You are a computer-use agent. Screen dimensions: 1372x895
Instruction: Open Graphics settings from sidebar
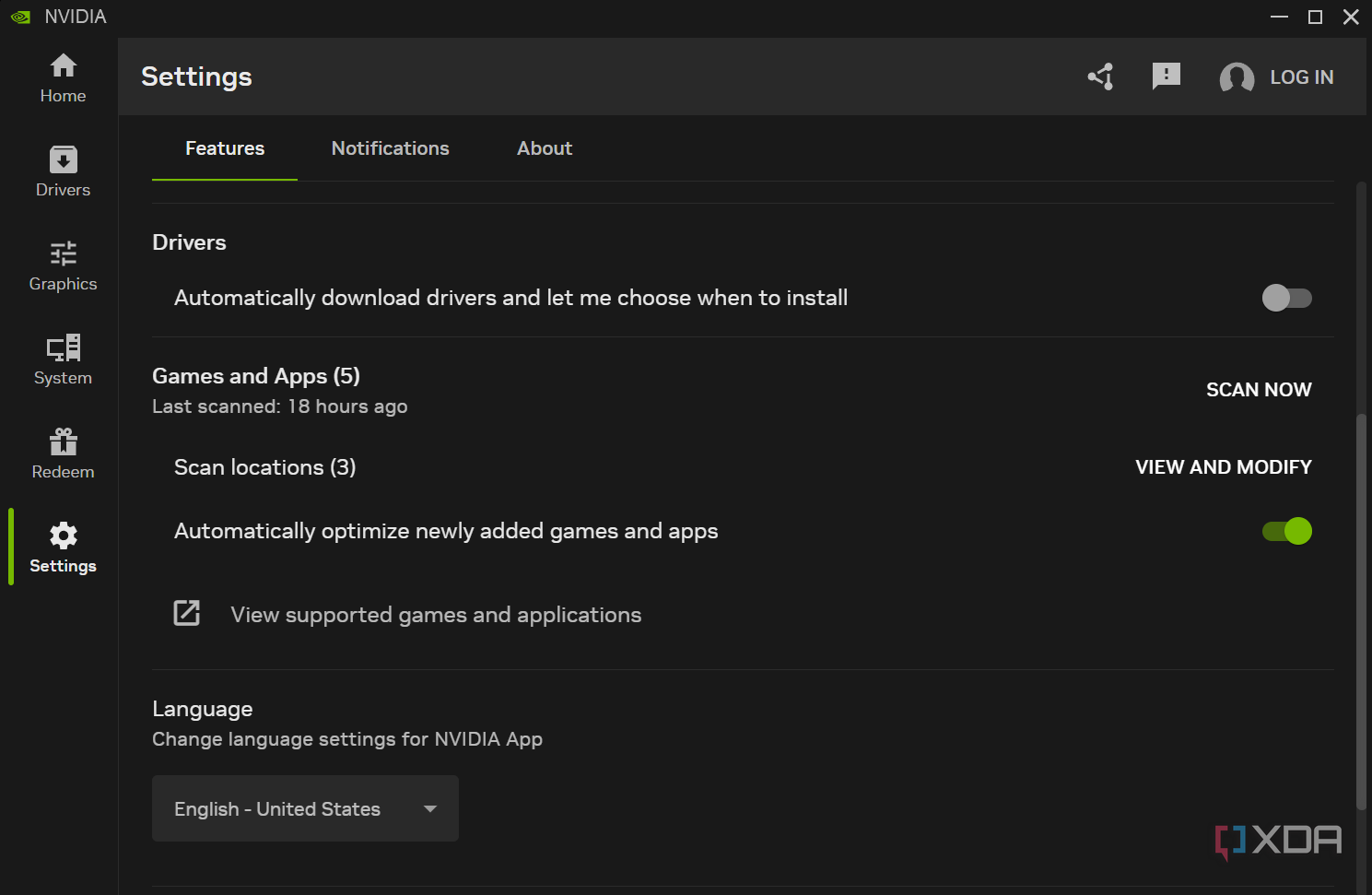pyautogui.click(x=63, y=266)
